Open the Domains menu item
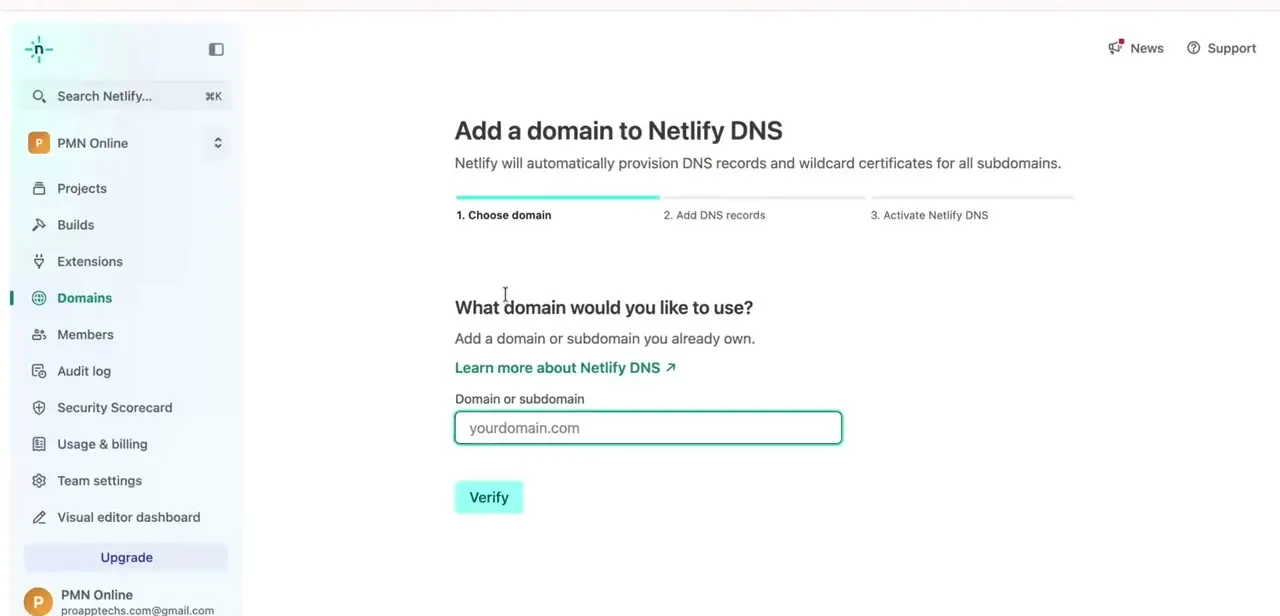 [x=84, y=298]
